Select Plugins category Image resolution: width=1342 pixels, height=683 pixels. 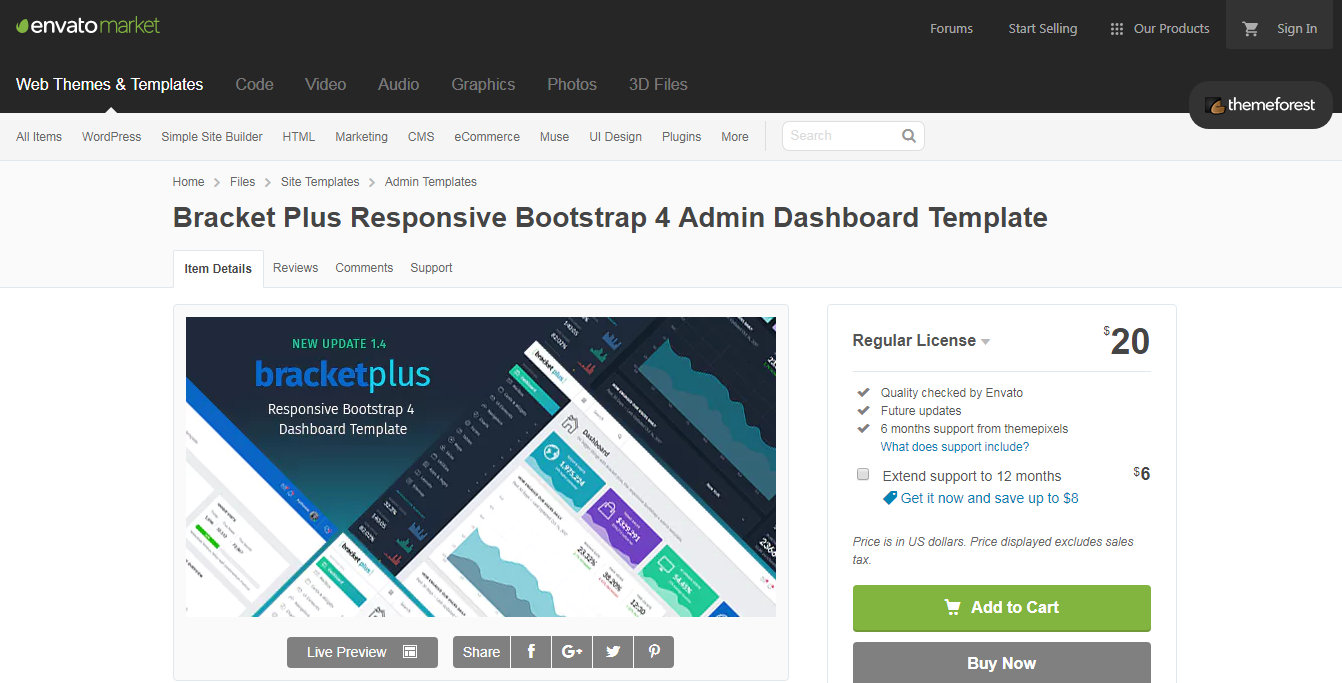(681, 137)
